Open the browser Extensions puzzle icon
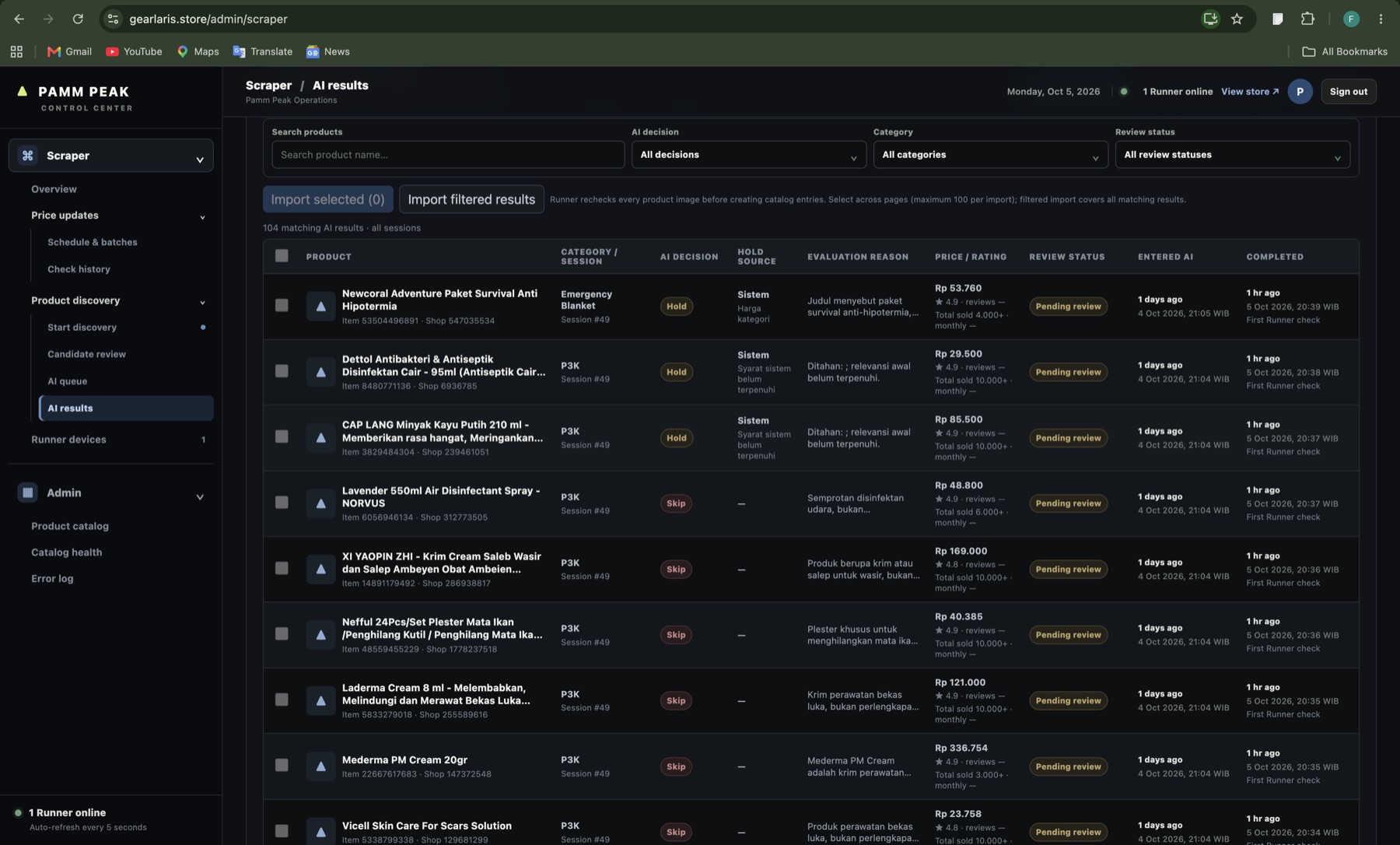 click(1307, 19)
